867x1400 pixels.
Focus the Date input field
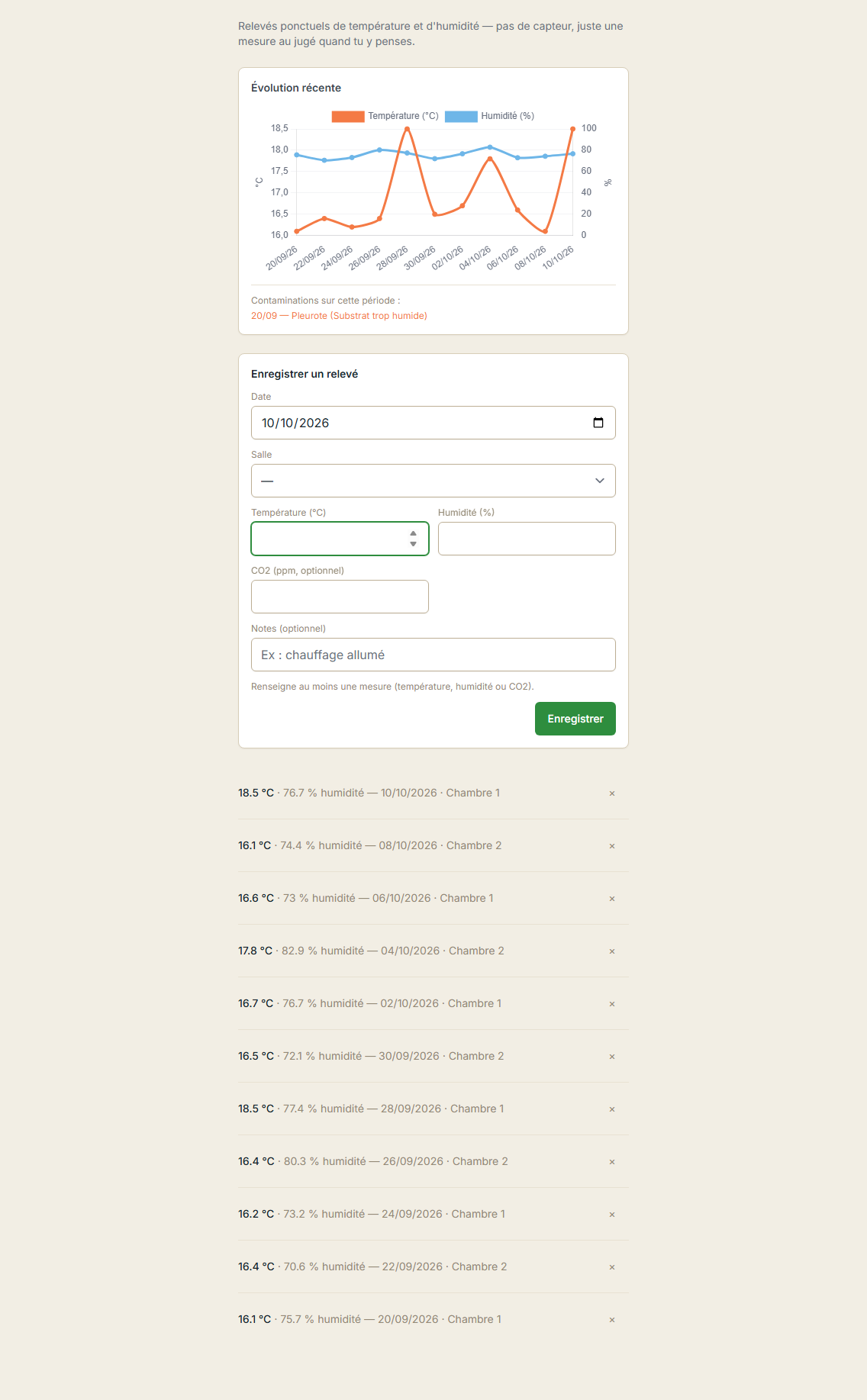433,423
